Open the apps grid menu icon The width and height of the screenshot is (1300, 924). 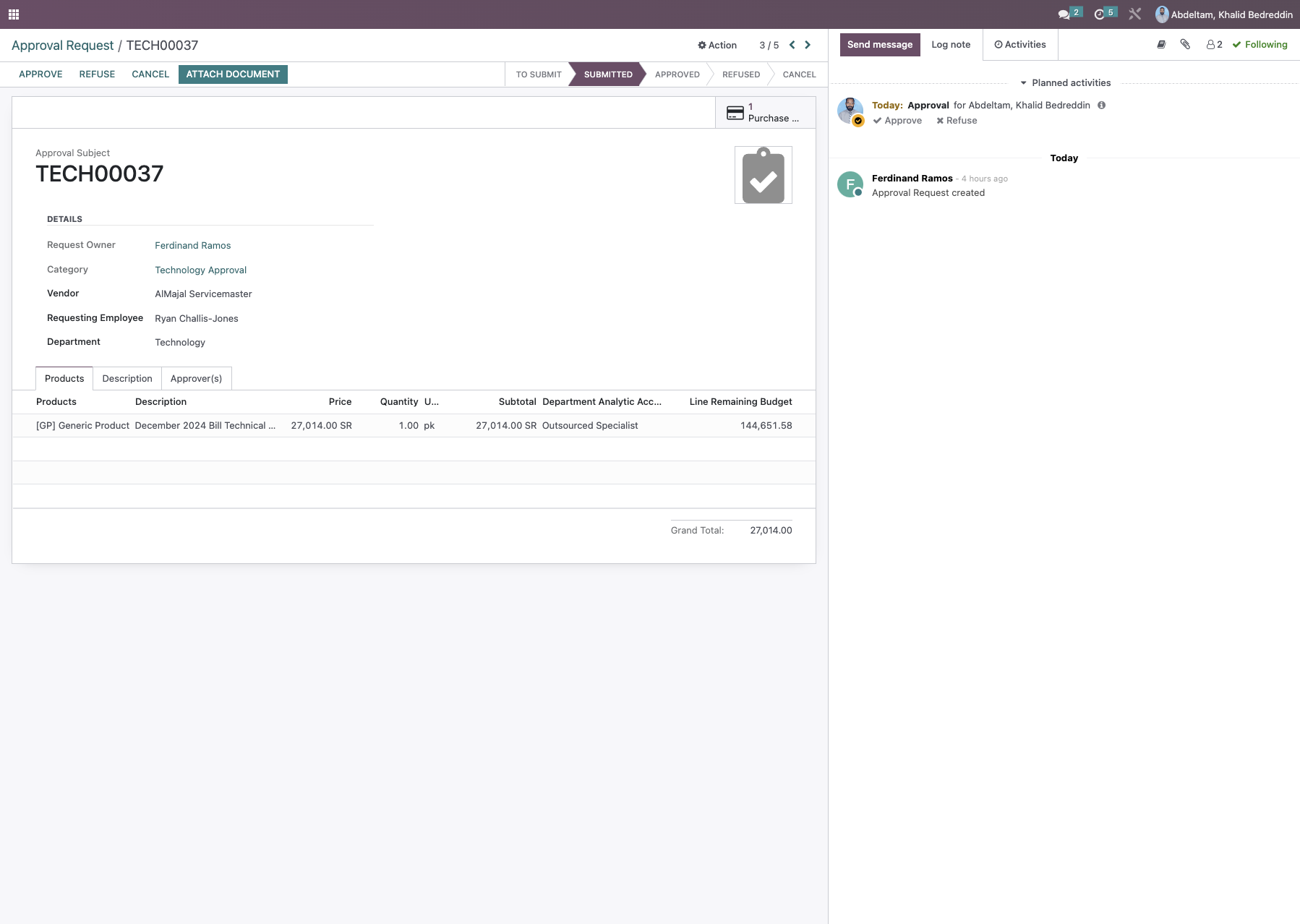tap(14, 14)
